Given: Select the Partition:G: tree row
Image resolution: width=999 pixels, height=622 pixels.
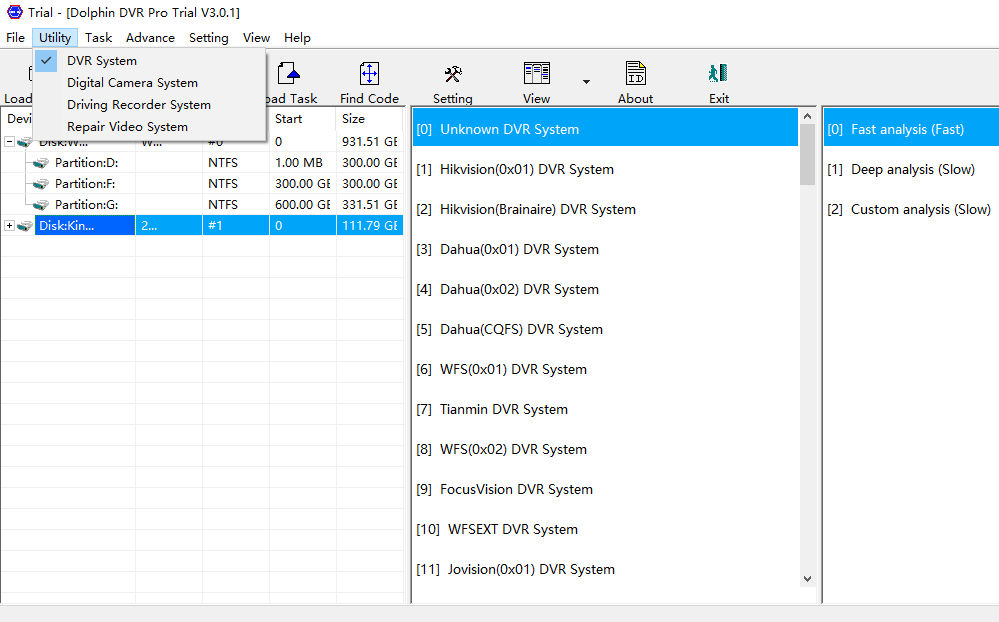Looking at the screenshot, I should (201, 205).
